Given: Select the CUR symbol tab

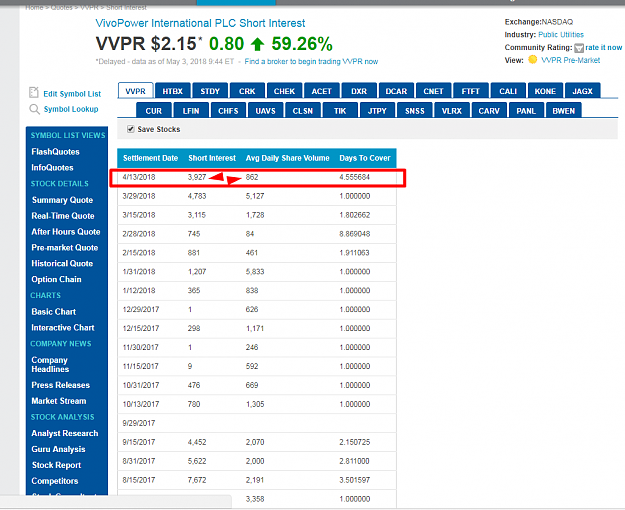Looking at the screenshot, I should (x=154, y=110).
